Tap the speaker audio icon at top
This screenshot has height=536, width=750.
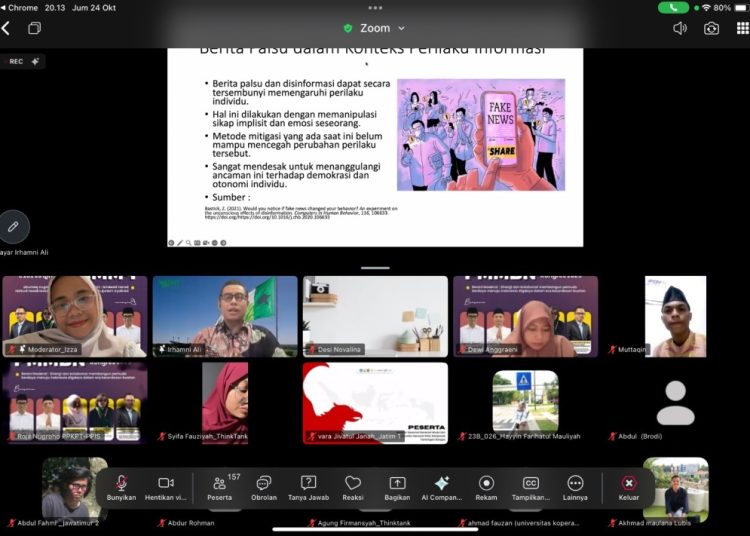pos(680,28)
